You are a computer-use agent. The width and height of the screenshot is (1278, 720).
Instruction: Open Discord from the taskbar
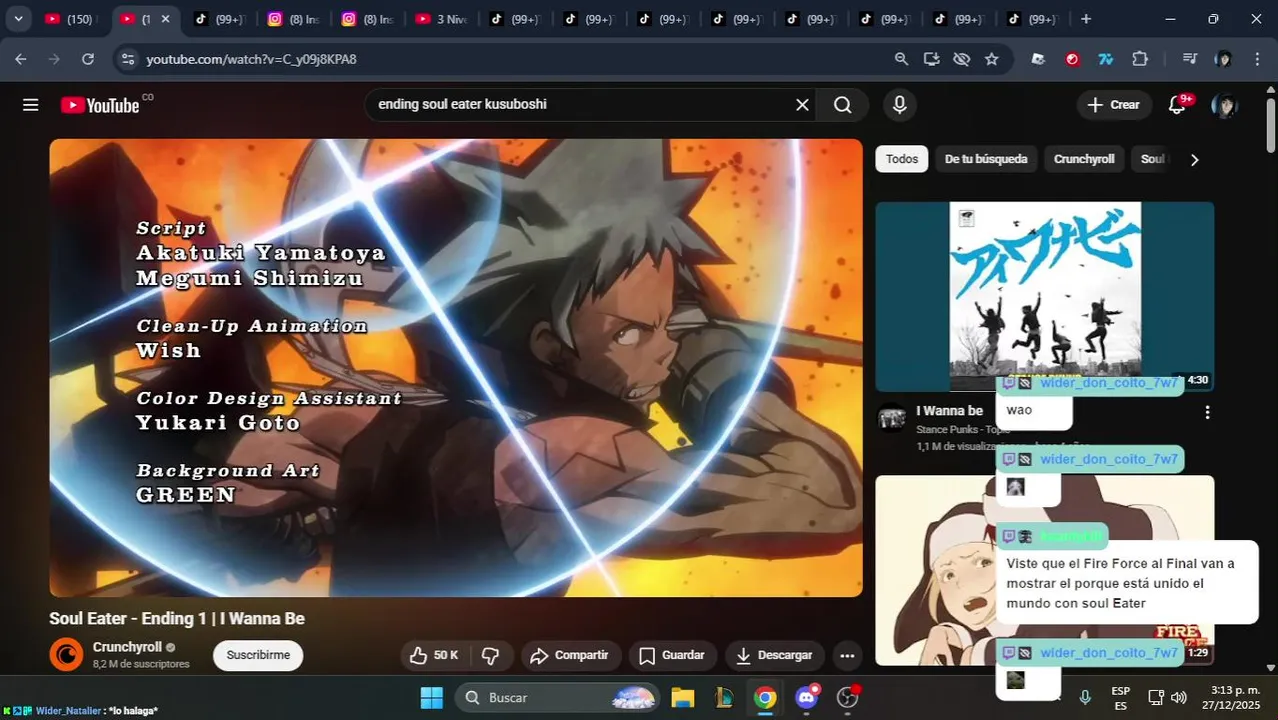coord(807,698)
